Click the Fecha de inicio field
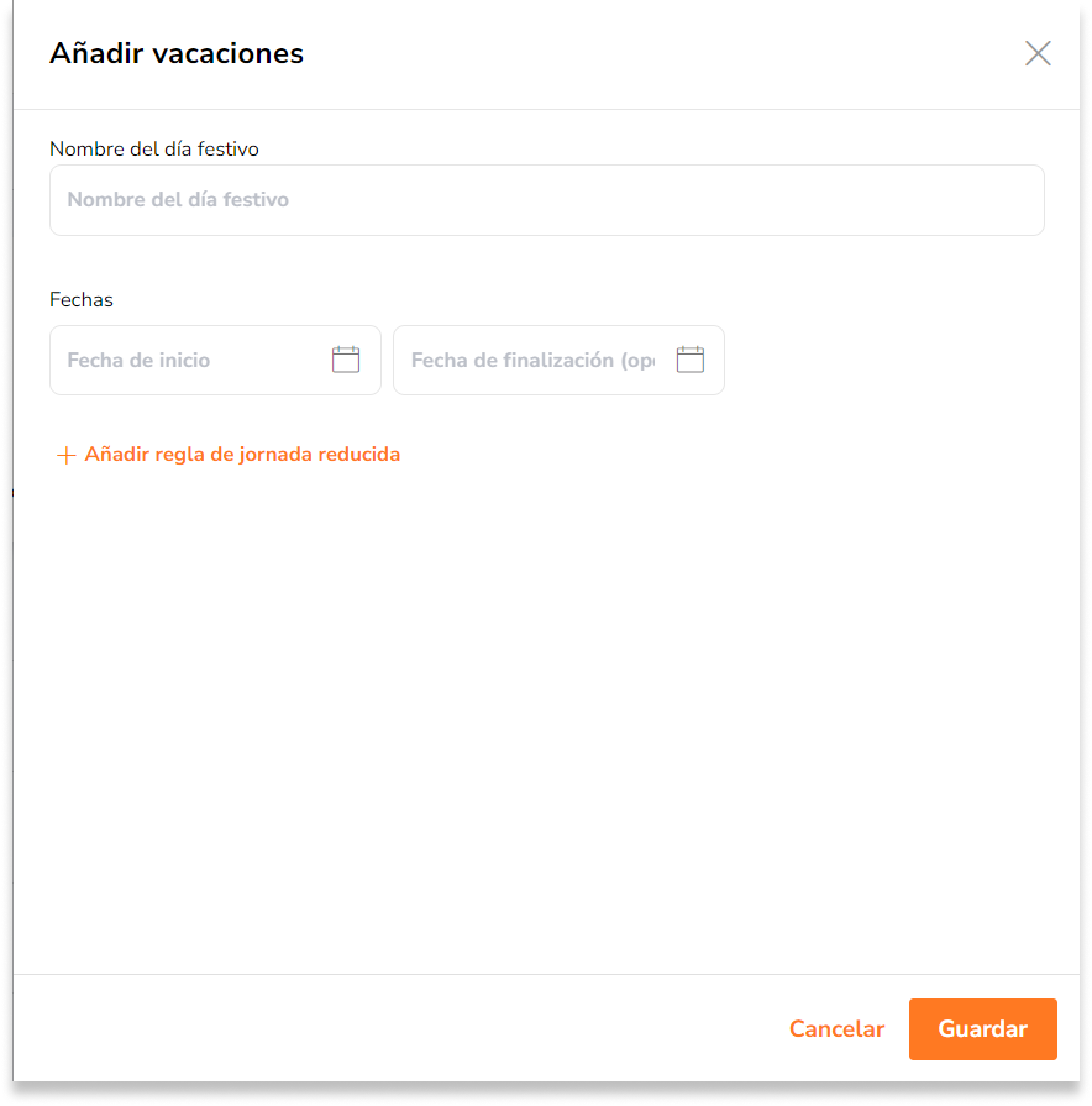 tap(215, 360)
